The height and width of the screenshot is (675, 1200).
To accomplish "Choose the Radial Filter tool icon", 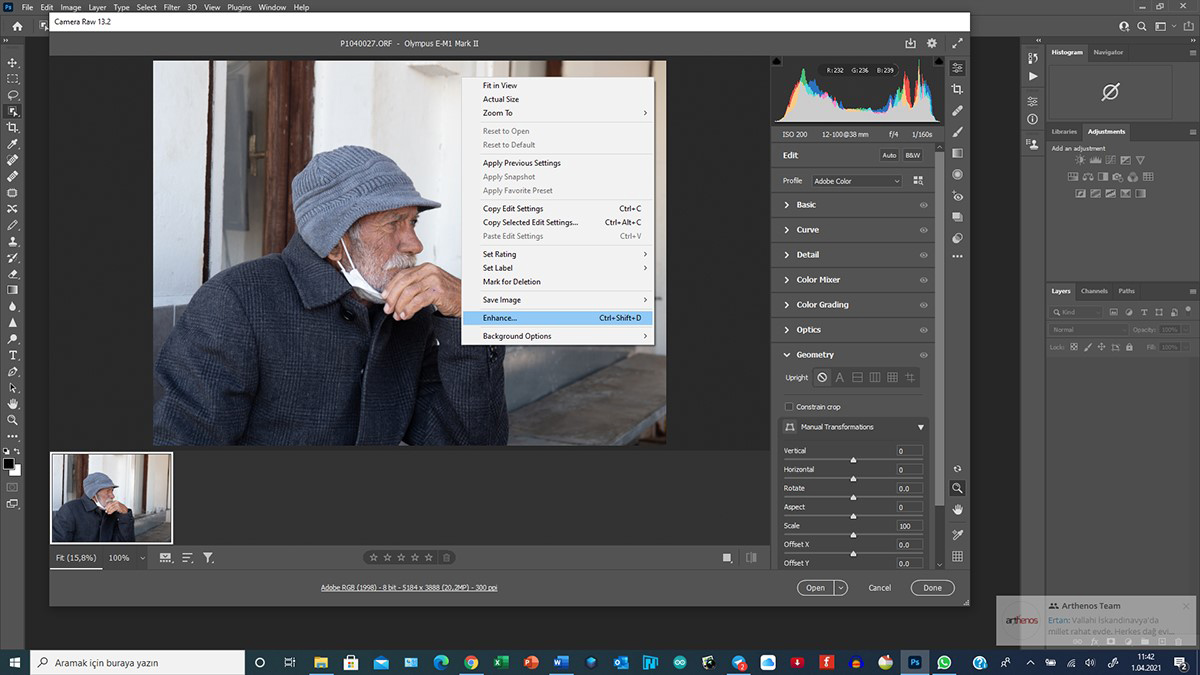I will pos(957,174).
